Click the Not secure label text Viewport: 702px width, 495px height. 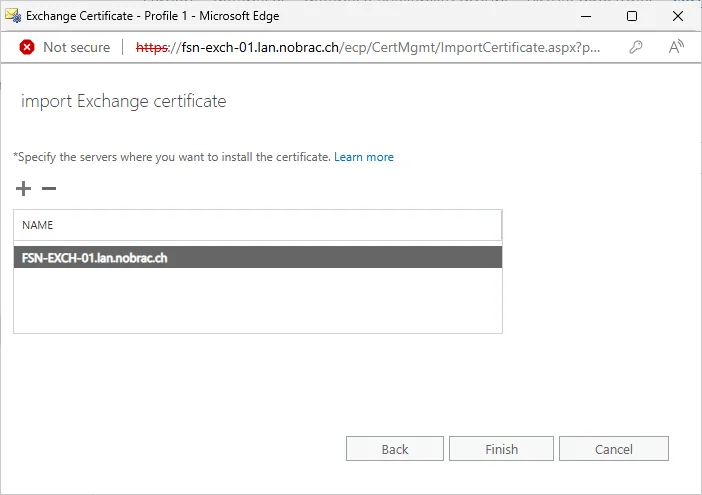(x=77, y=47)
